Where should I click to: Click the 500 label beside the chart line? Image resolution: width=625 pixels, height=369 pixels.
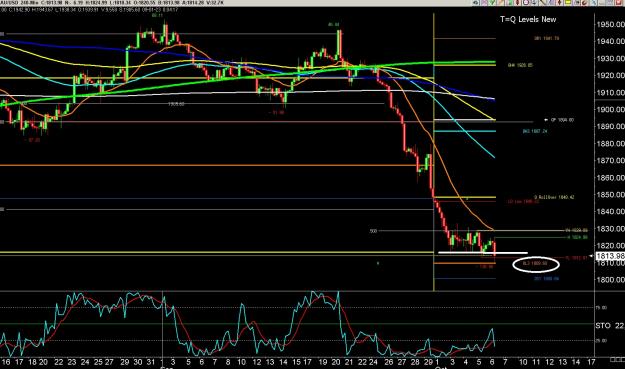click(x=373, y=231)
